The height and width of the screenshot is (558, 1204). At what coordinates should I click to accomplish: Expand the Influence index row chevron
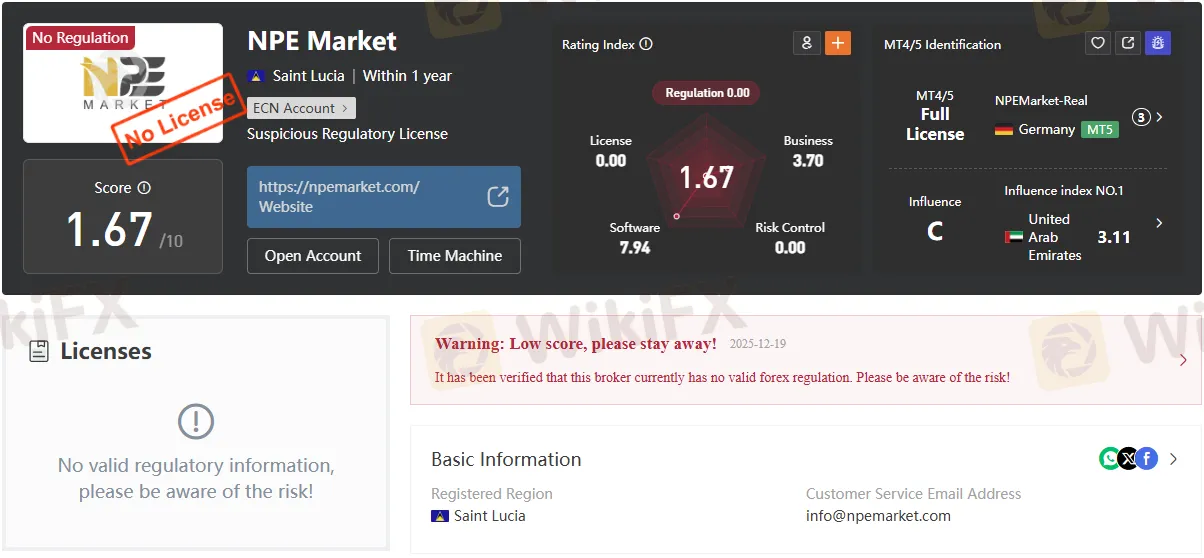coord(1160,223)
